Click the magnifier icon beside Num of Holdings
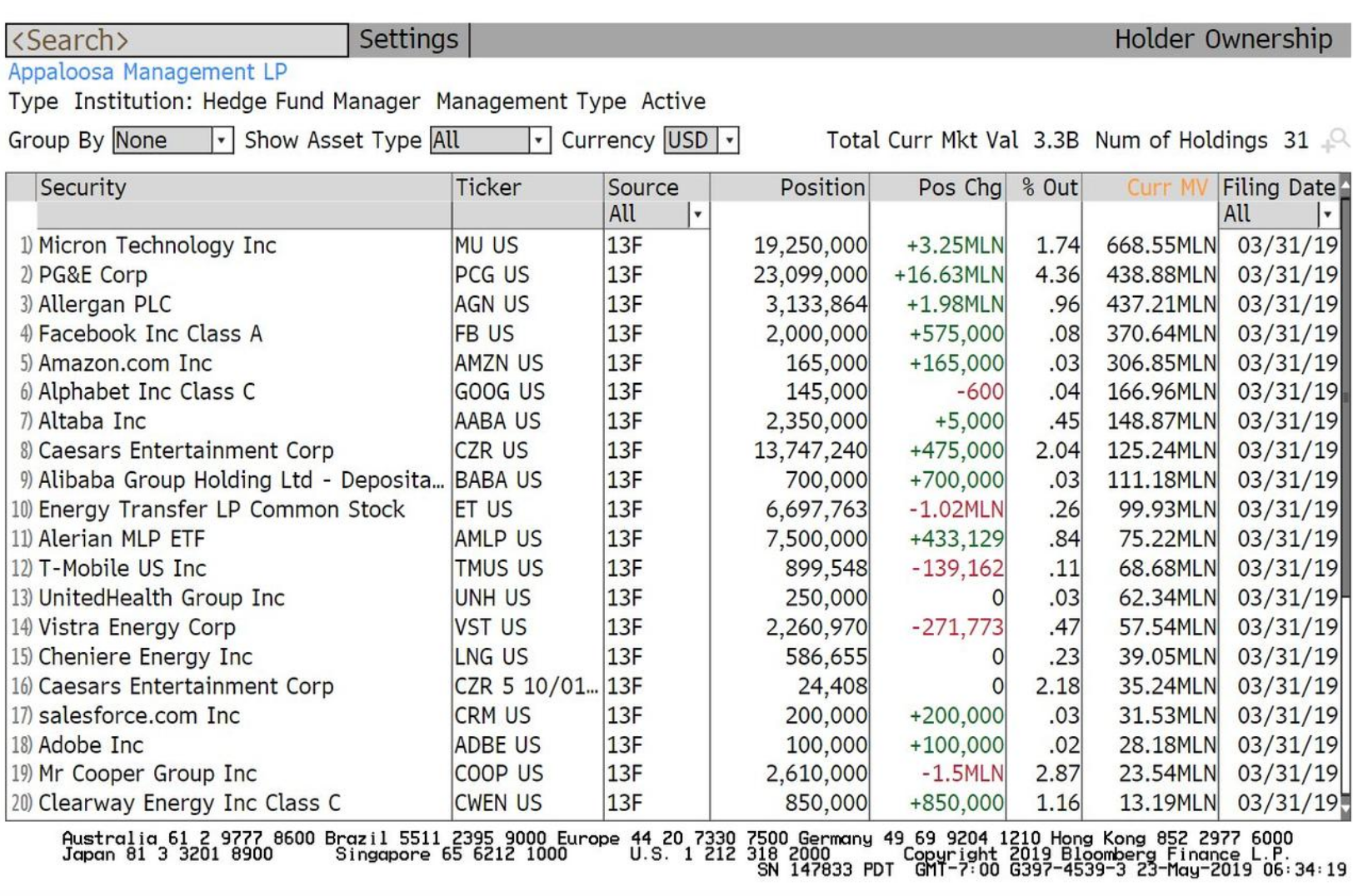This screenshot has width=1353, height=896. [1336, 140]
